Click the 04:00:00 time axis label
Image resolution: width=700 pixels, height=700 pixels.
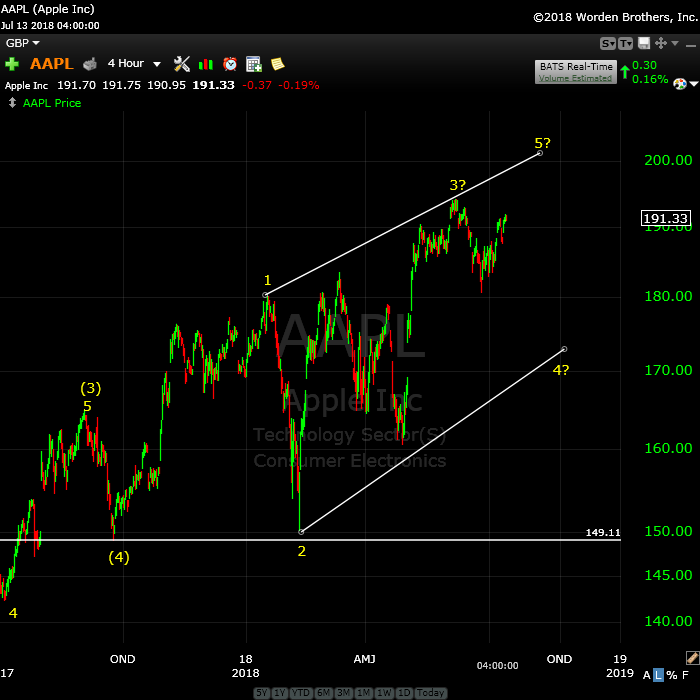(497, 666)
